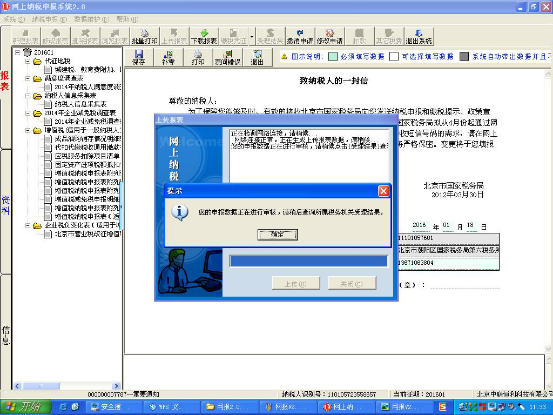Select the 北京市营业税改征增值 tree item

click(x=87, y=234)
